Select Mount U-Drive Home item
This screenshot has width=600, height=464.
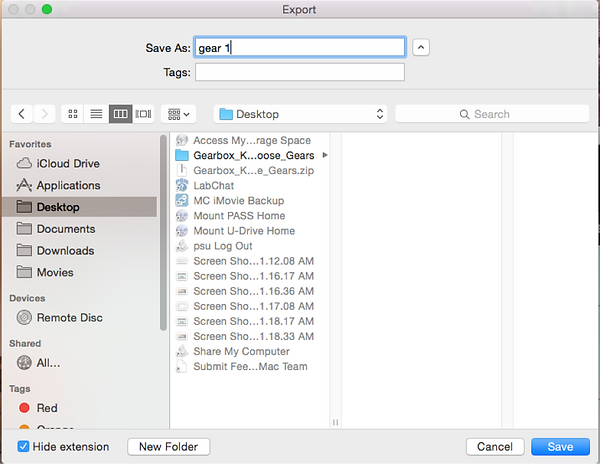249,231
